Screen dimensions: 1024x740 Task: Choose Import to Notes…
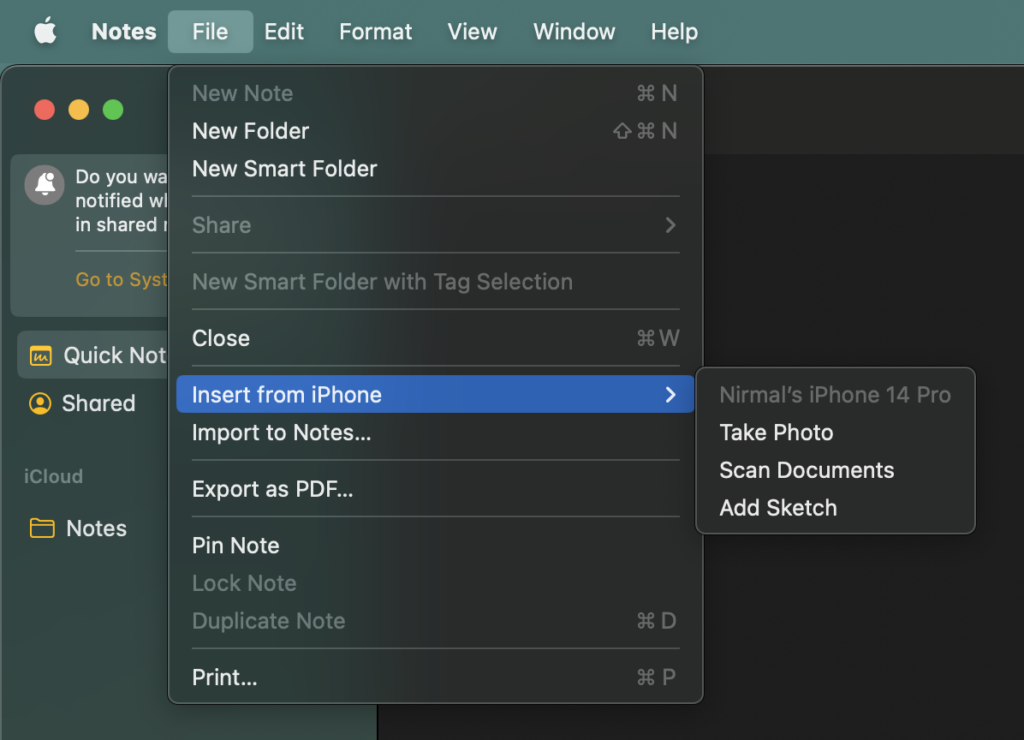[x=435, y=432]
